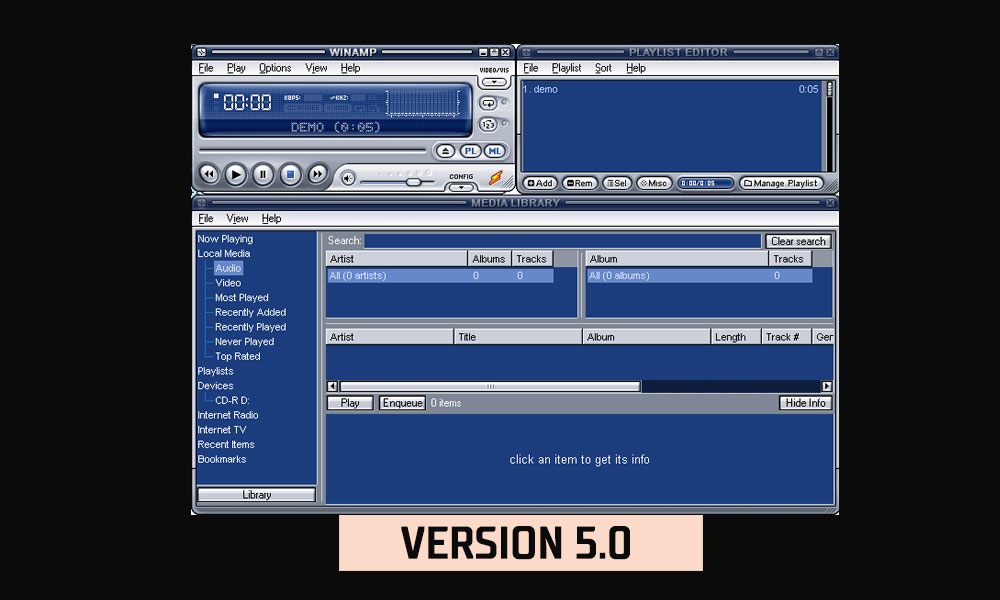Select Internet TV in the library tree

click(221, 430)
